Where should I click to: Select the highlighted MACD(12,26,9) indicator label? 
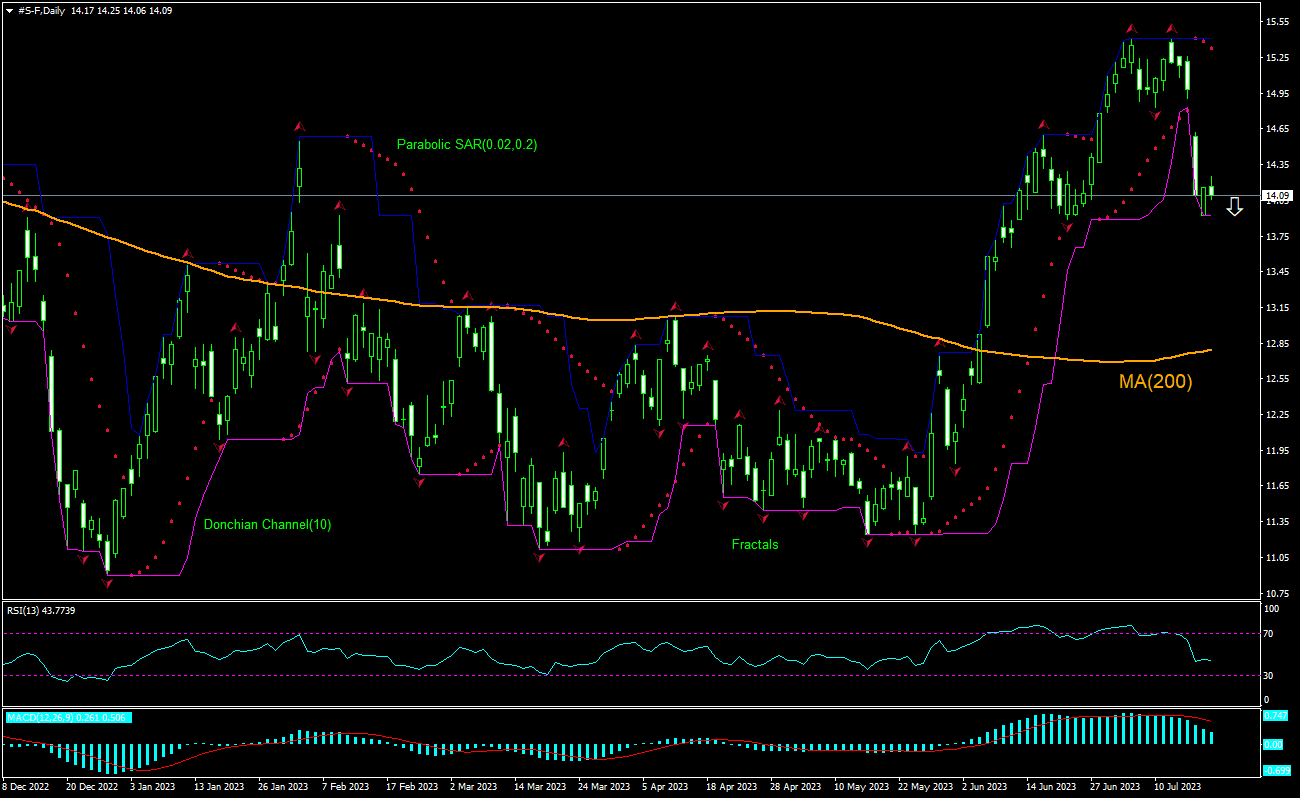69,717
